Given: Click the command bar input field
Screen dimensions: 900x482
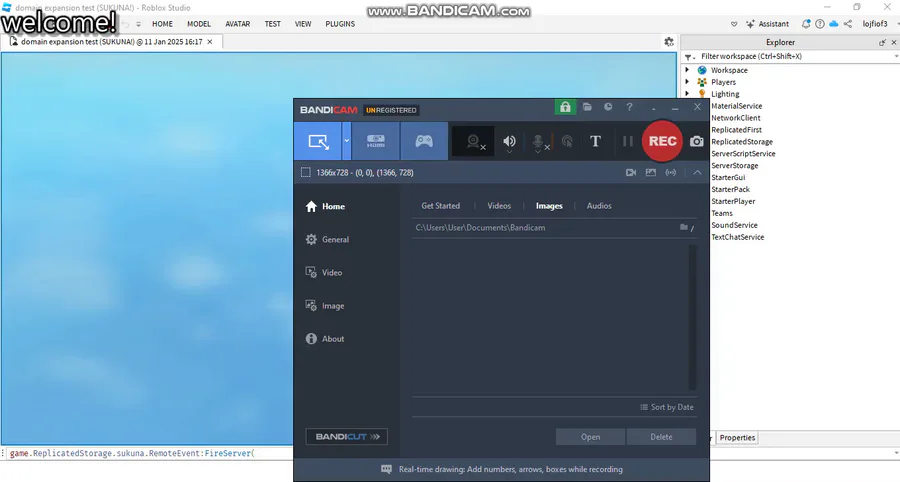Looking at the screenshot, I should [x=150, y=453].
